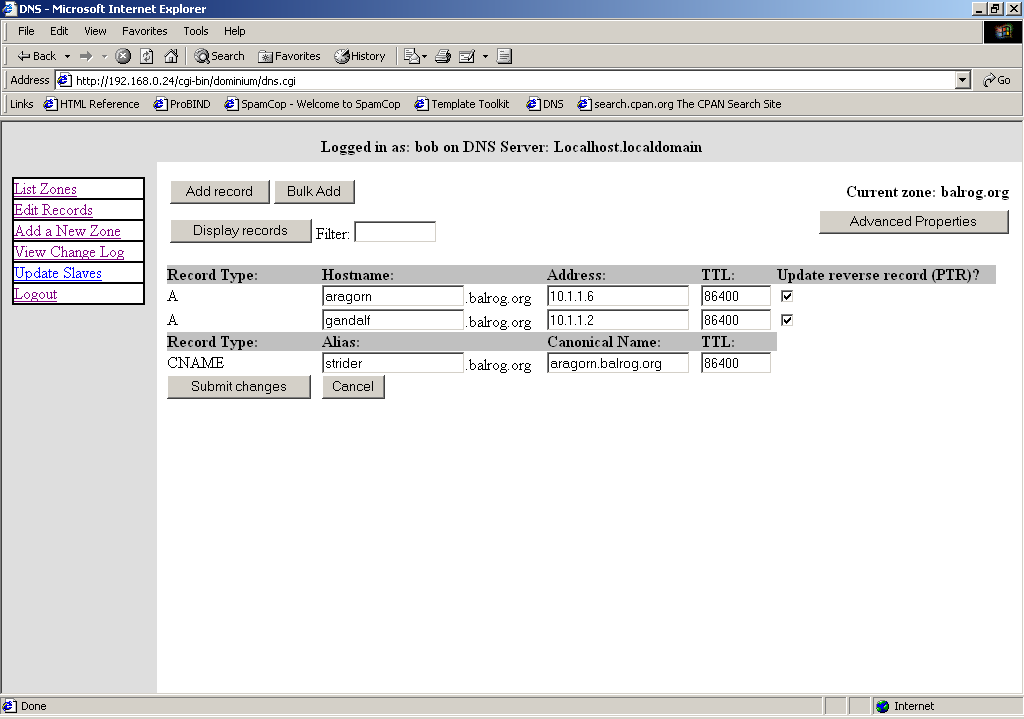Open the Forward button history dropdown arrow

click(x=104, y=56)
